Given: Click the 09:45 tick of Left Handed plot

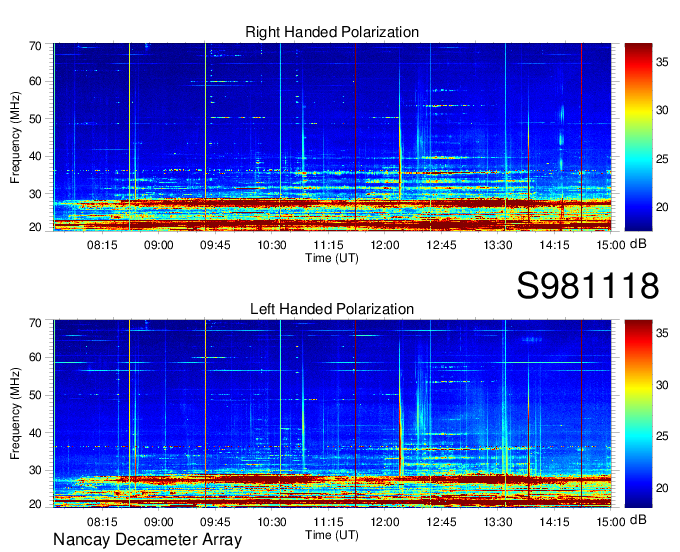Looking at the screenshot, I should (x=215, y=522).
